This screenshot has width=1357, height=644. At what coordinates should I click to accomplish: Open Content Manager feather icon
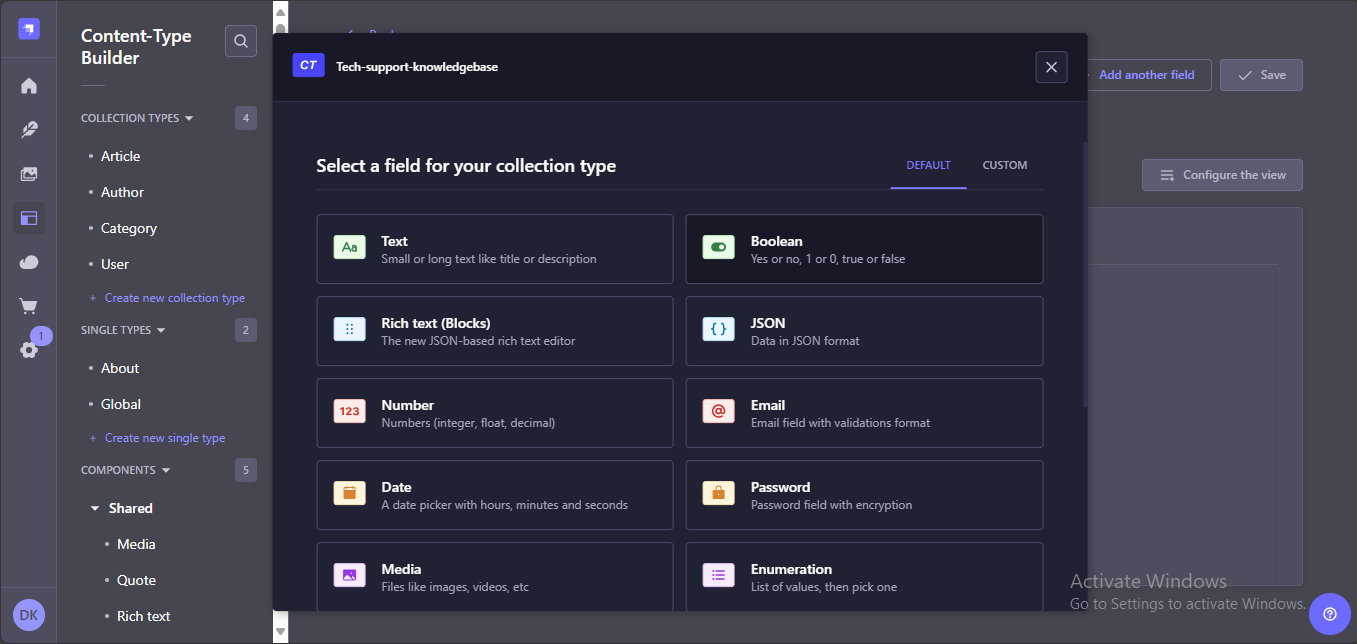[29, 130]
